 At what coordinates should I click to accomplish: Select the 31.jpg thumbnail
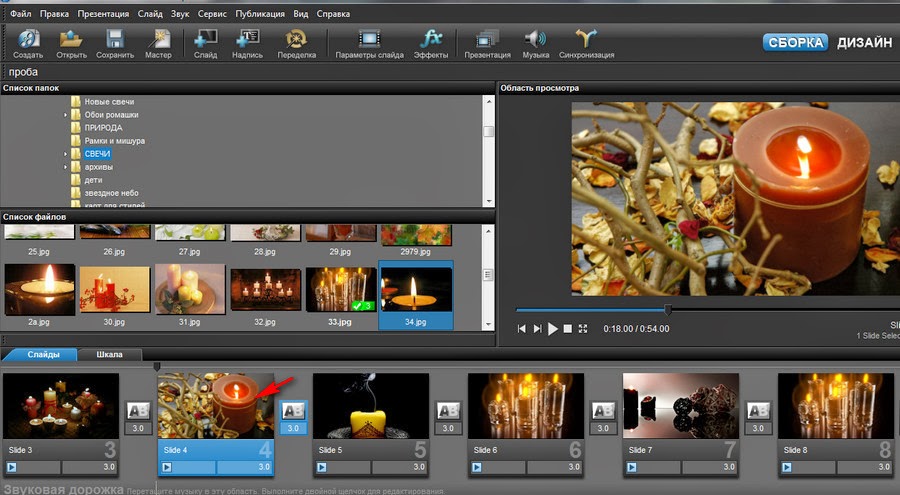(x=189, y=289)
